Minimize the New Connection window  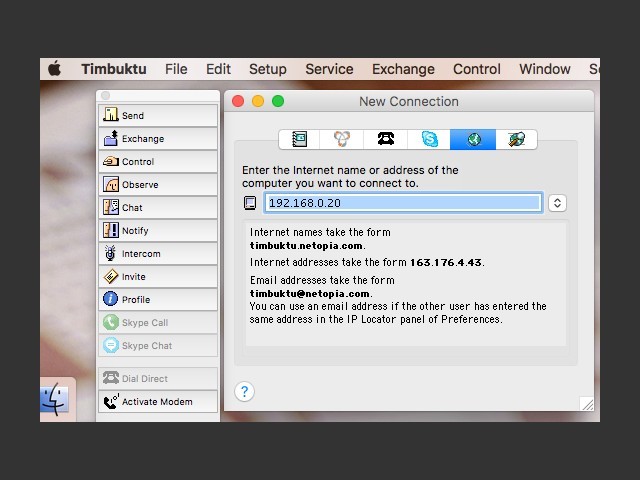(258, 101)
